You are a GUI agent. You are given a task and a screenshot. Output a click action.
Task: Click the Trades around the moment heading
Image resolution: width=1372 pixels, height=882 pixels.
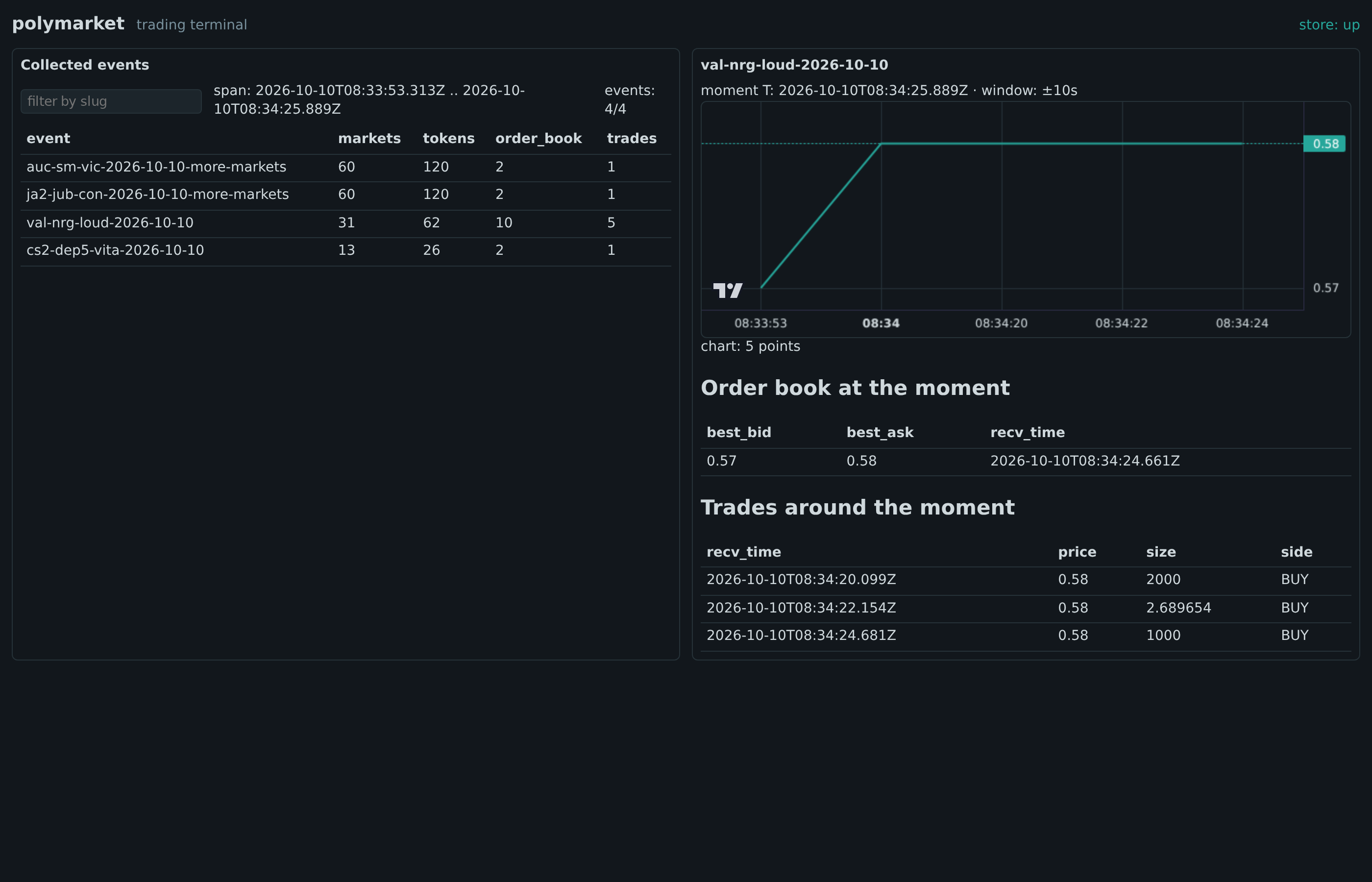click(857, 508)
